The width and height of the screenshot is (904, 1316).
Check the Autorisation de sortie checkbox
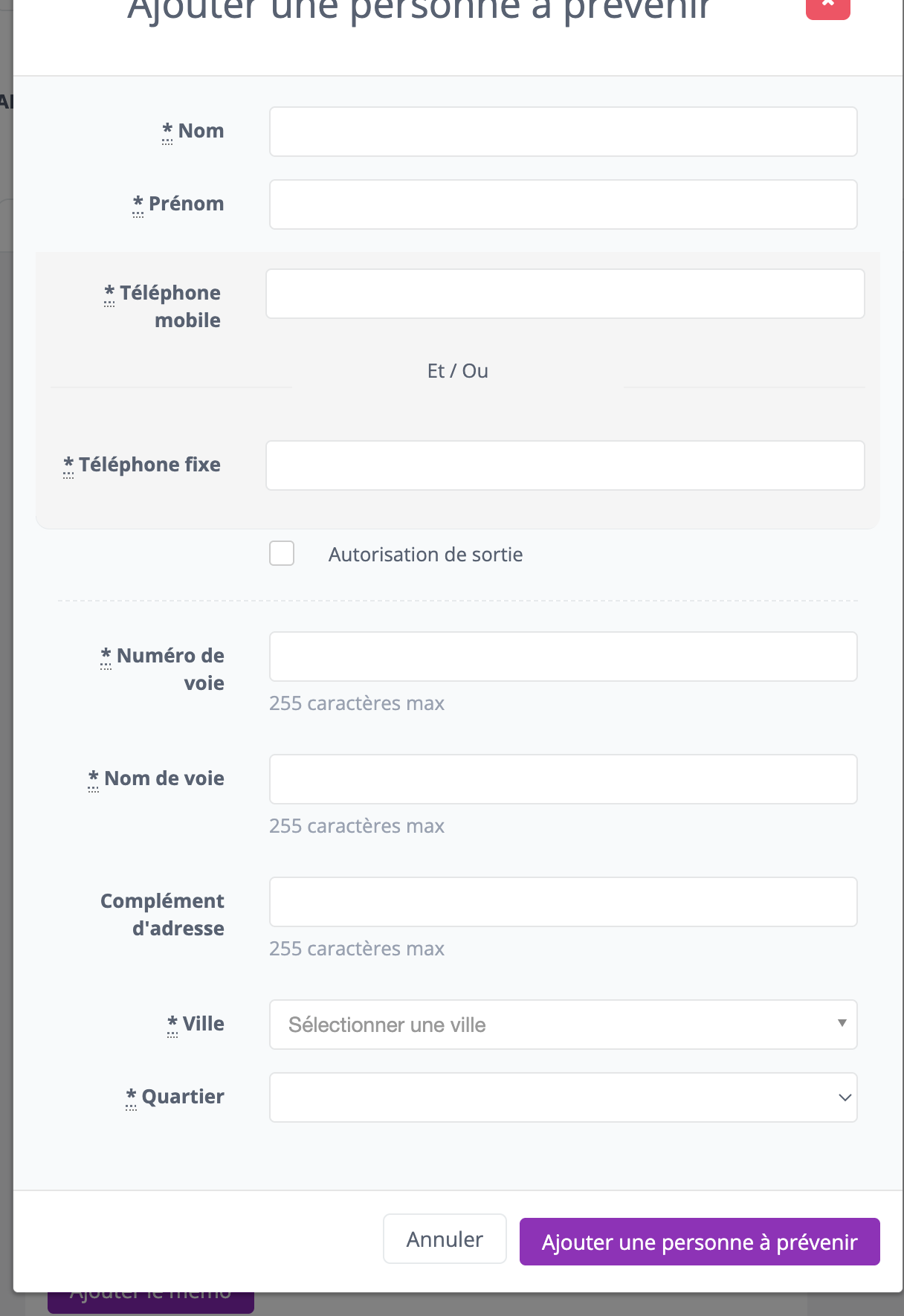click(282, 553)
